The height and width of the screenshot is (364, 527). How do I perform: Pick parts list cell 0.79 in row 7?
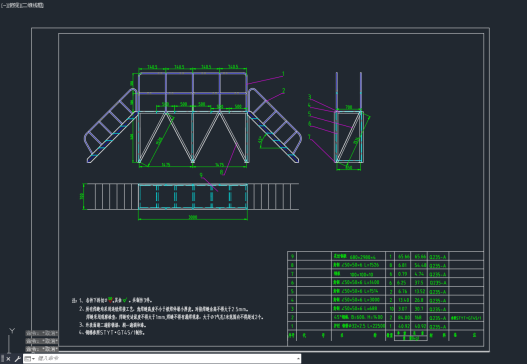[402, 274]
